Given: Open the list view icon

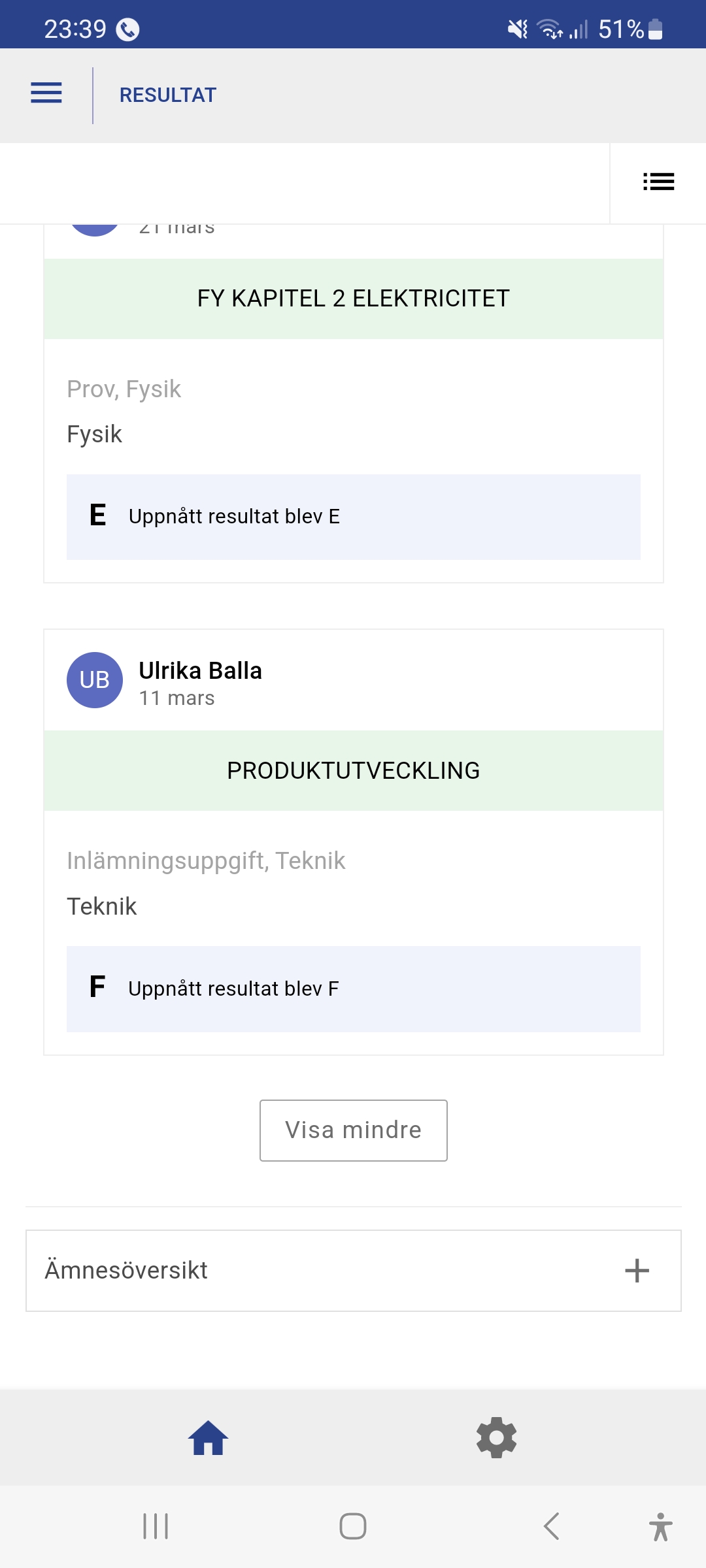Looking at the screenshot, I should click(658, 182).
